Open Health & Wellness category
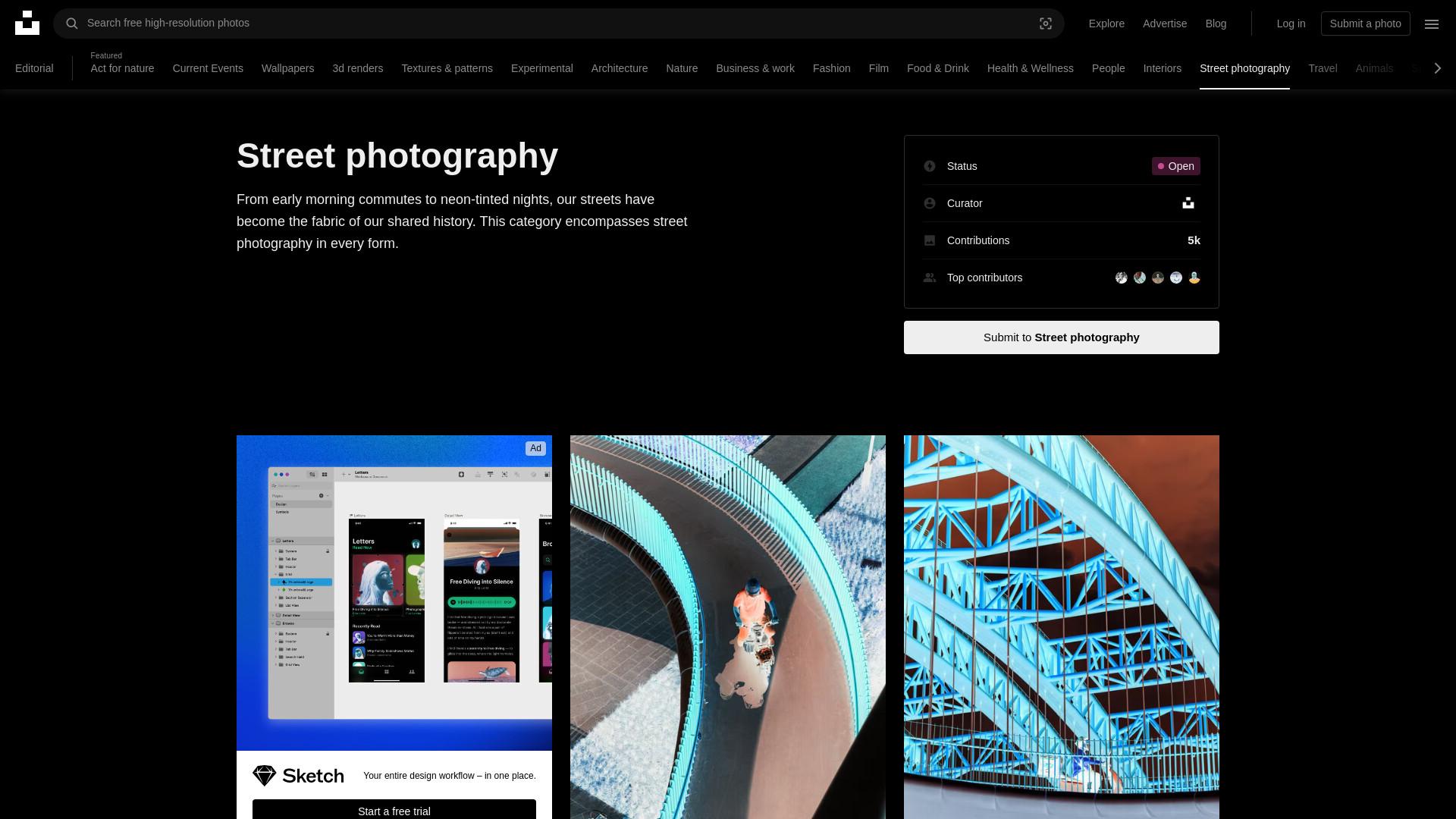The height and width of the screenshot is (819, 1456). (x=1030, y=68)
